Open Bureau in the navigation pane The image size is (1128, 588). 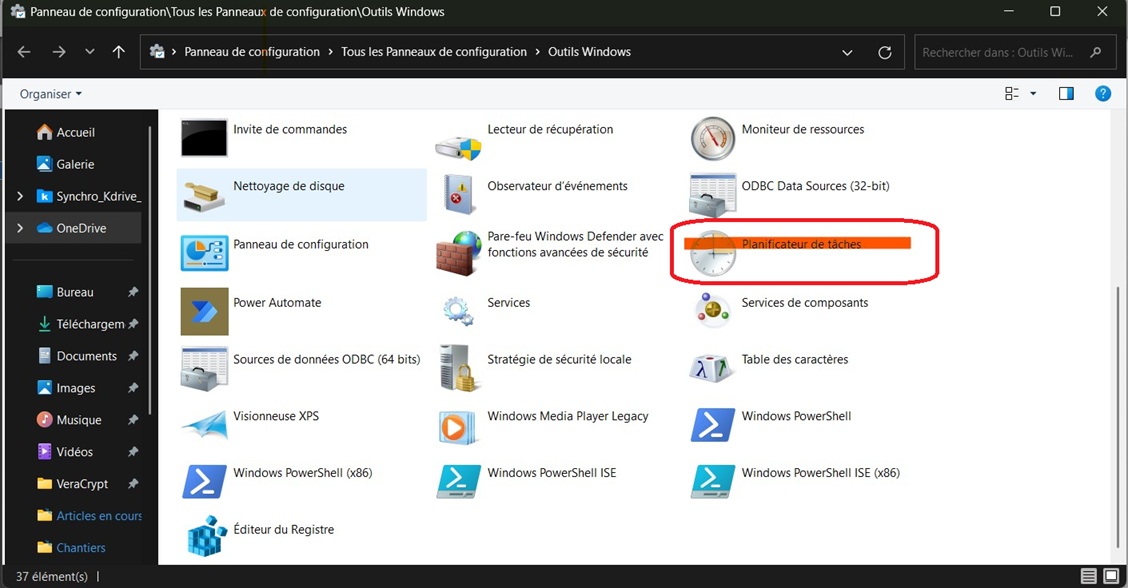pos(74,292)
